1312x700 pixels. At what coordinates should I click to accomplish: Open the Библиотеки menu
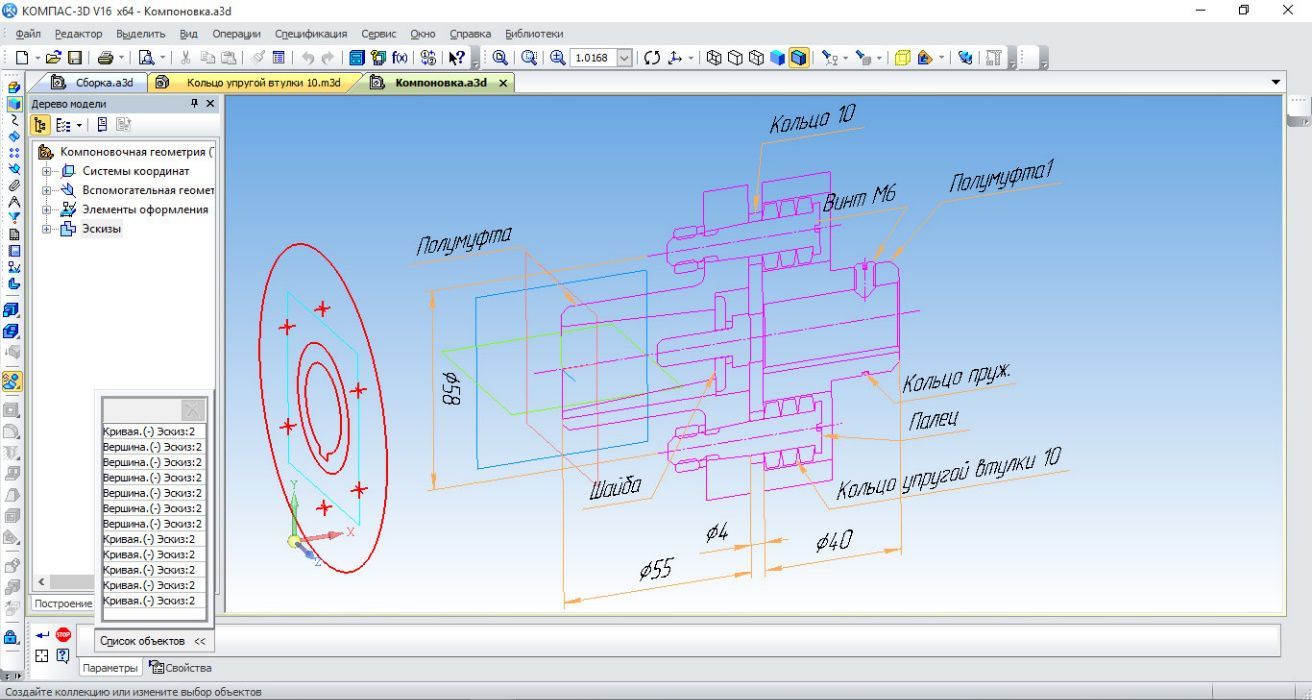coord(534,34)
